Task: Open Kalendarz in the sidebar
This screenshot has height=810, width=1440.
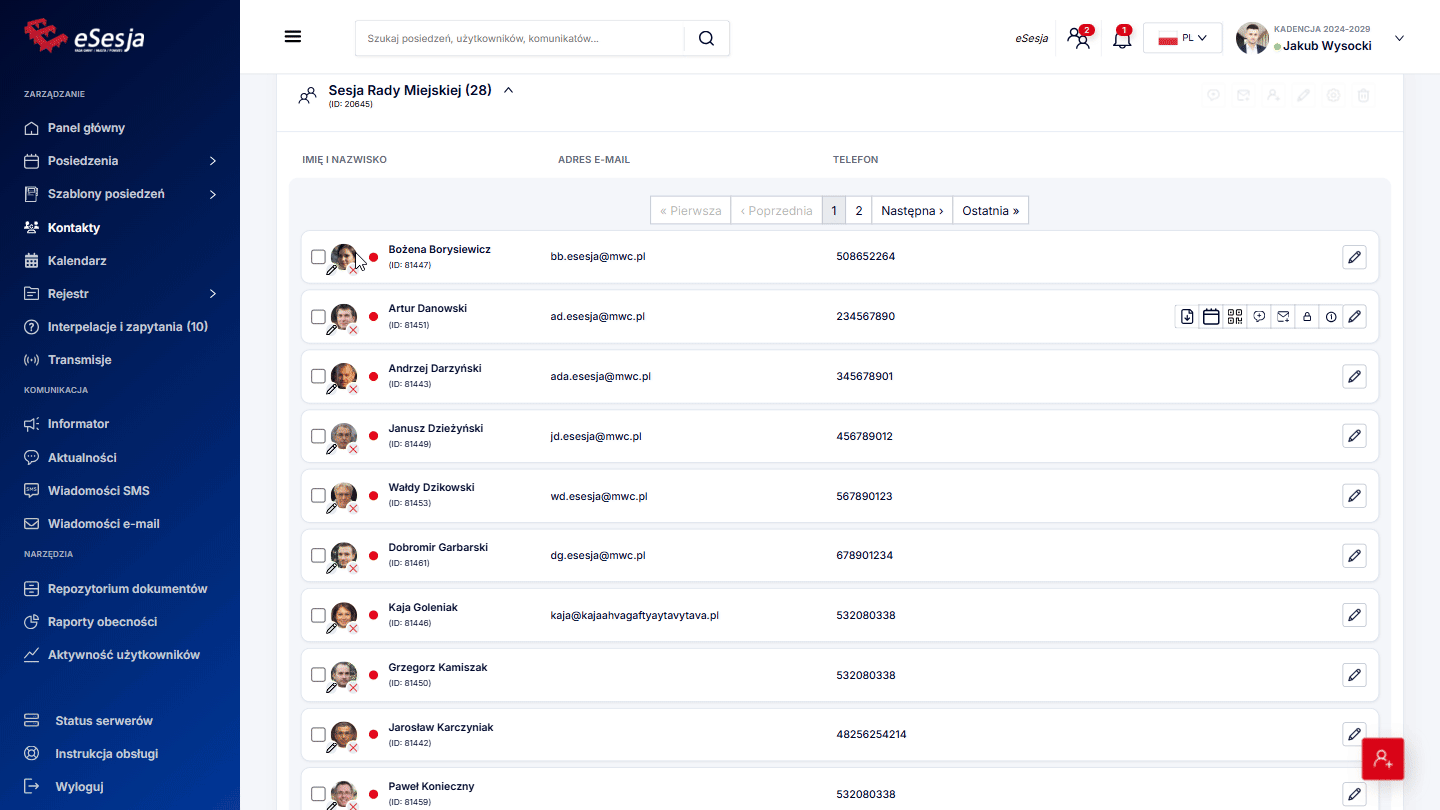Action: pos(77,261)
